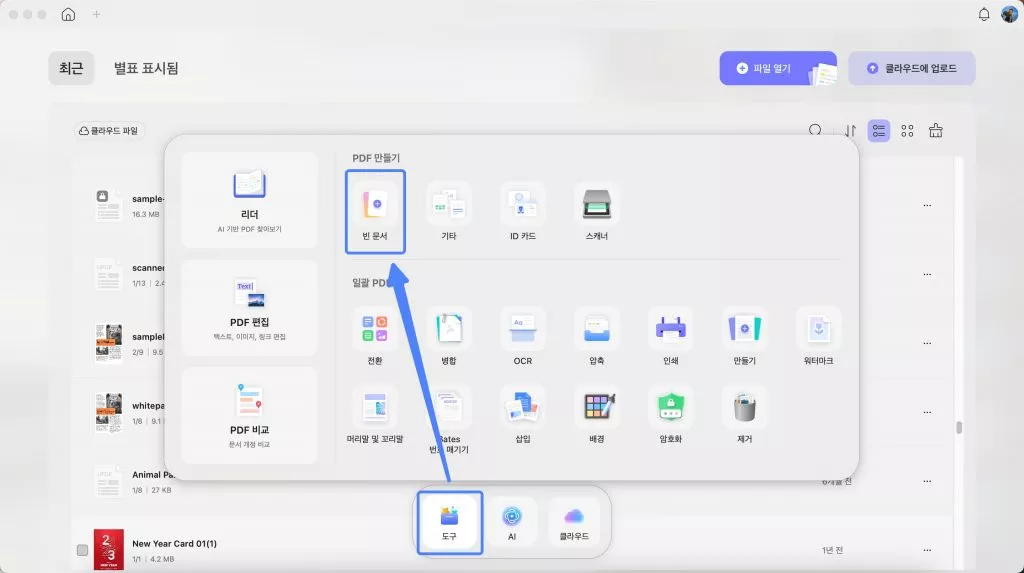Click the 클라우드에 업로드 button
The height and width of the screenshot is (573, 1024).
click(912, 68)
